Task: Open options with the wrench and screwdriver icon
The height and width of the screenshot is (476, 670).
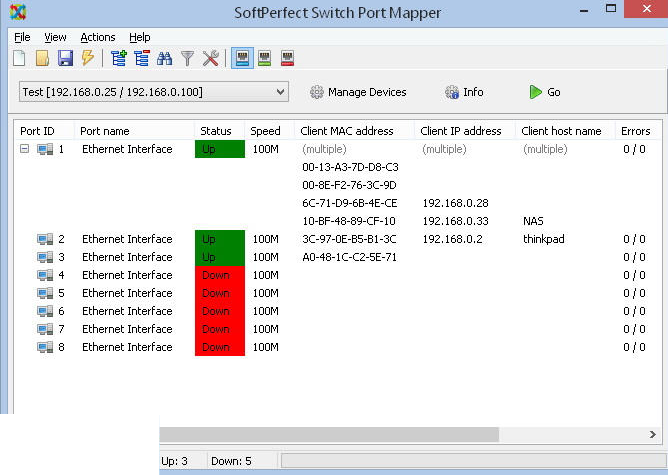Action: pos(211,58)
